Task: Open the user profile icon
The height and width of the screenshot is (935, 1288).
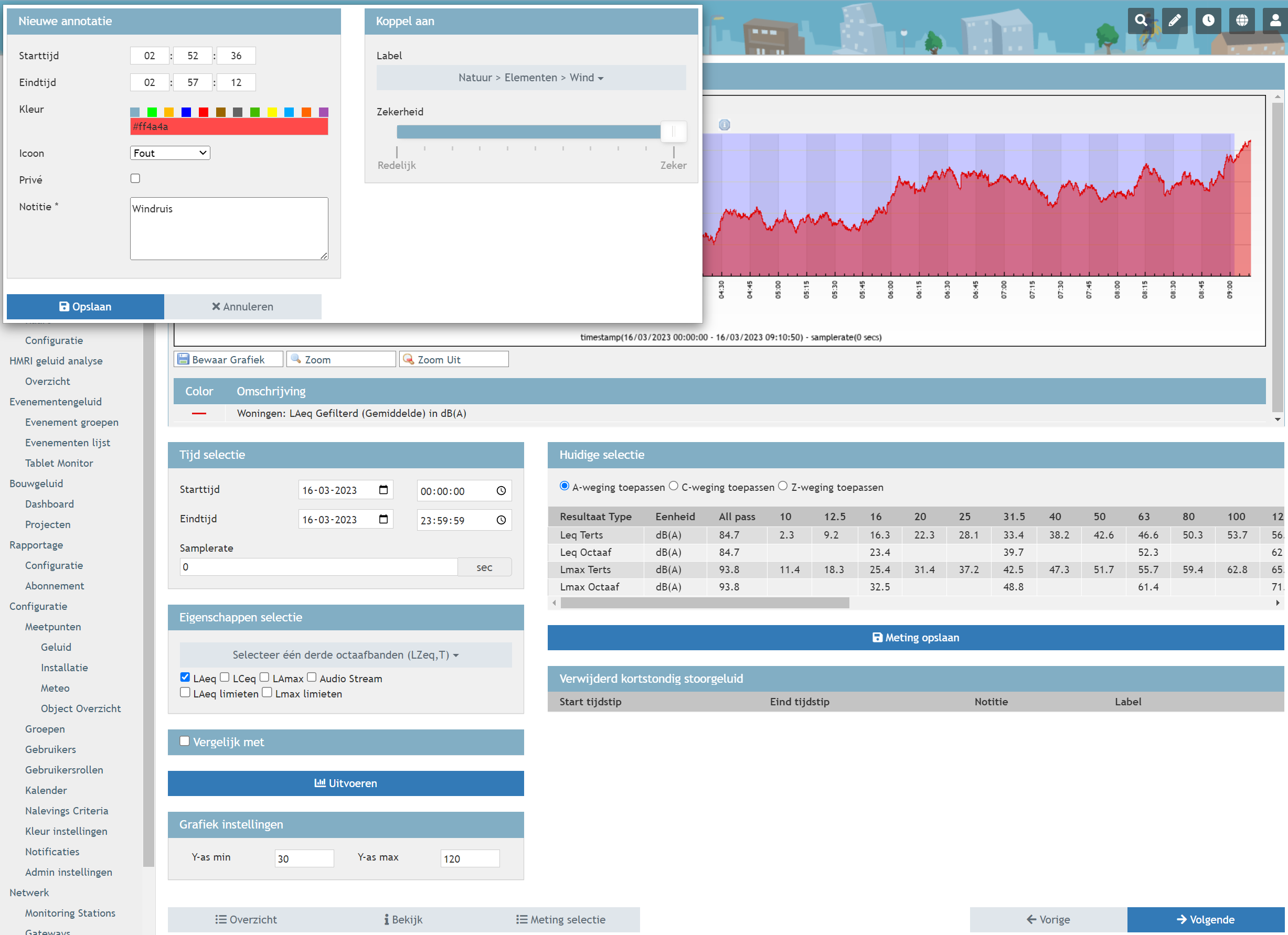Action: coord(1275,21)
